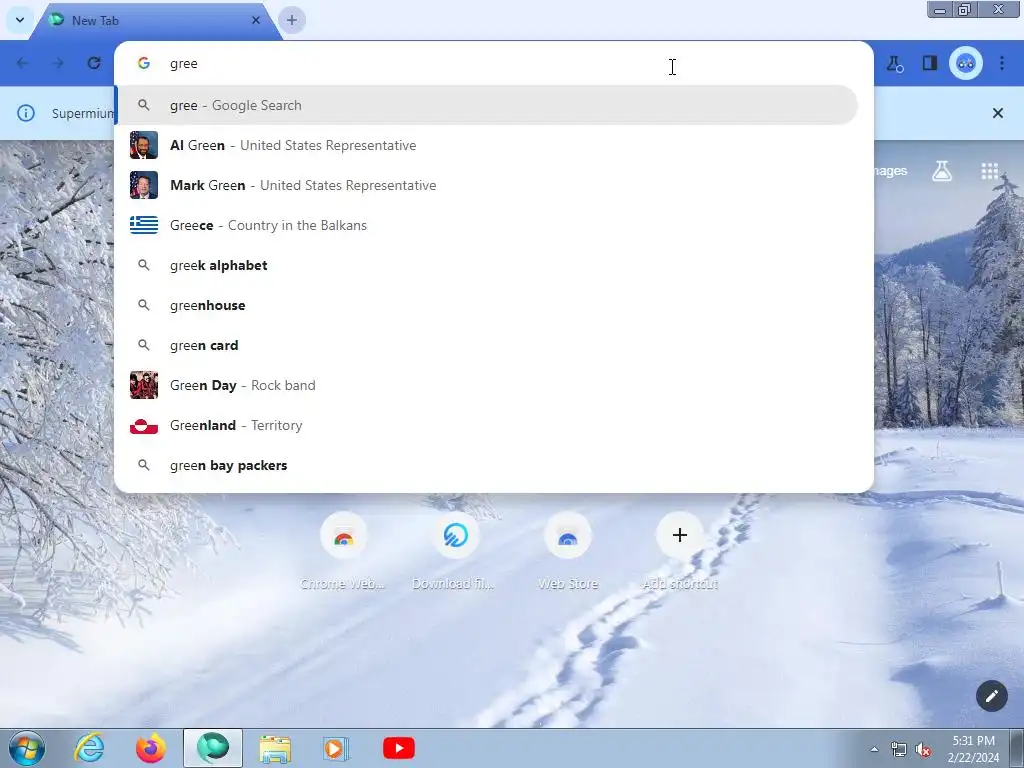Click the muted volume tray icon
The width and height of the screenshot is (1024, 768).
[x=923, y=750]
